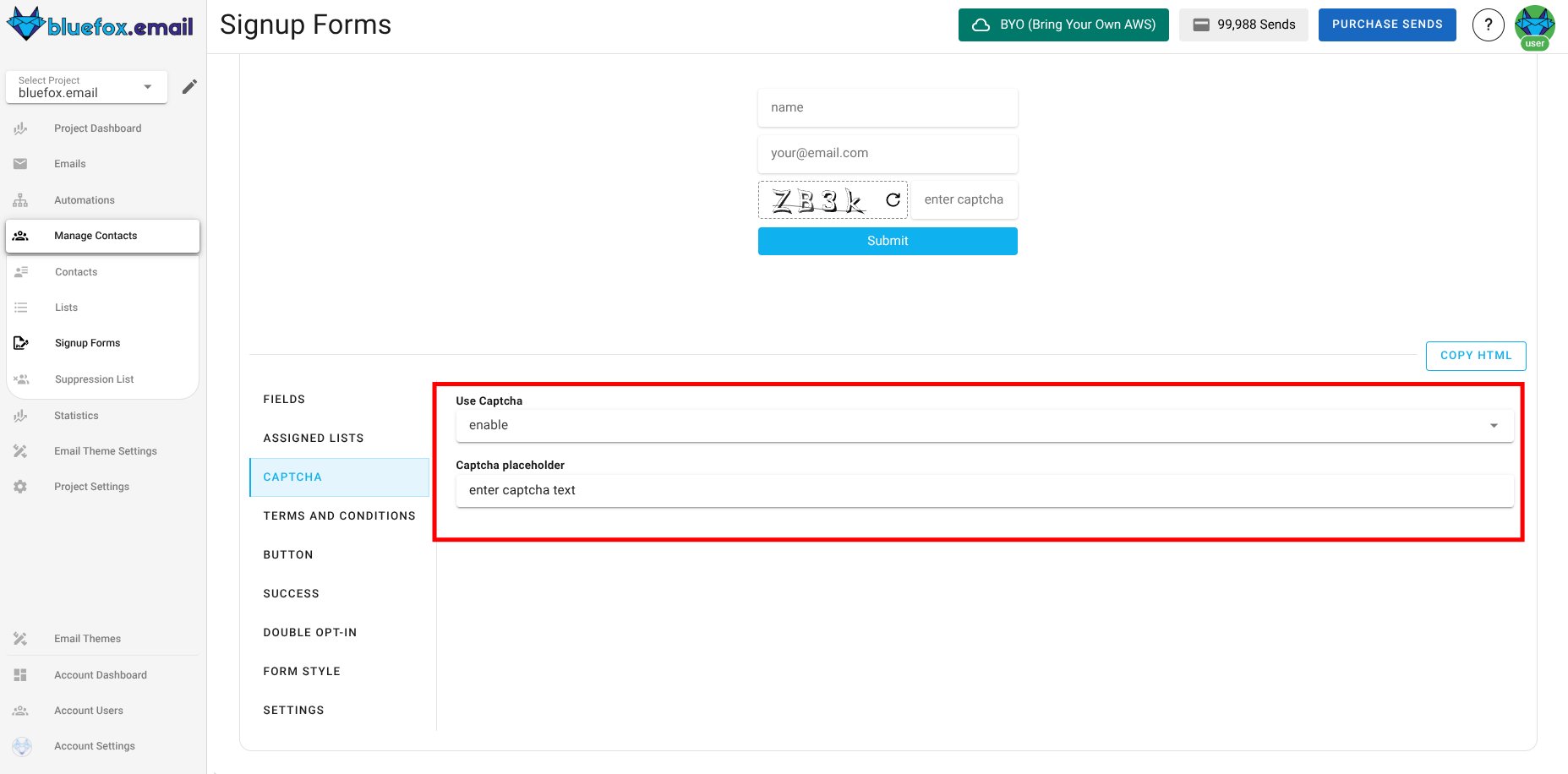Switch to the CAPTCHA tab

[x=292, y=477]
